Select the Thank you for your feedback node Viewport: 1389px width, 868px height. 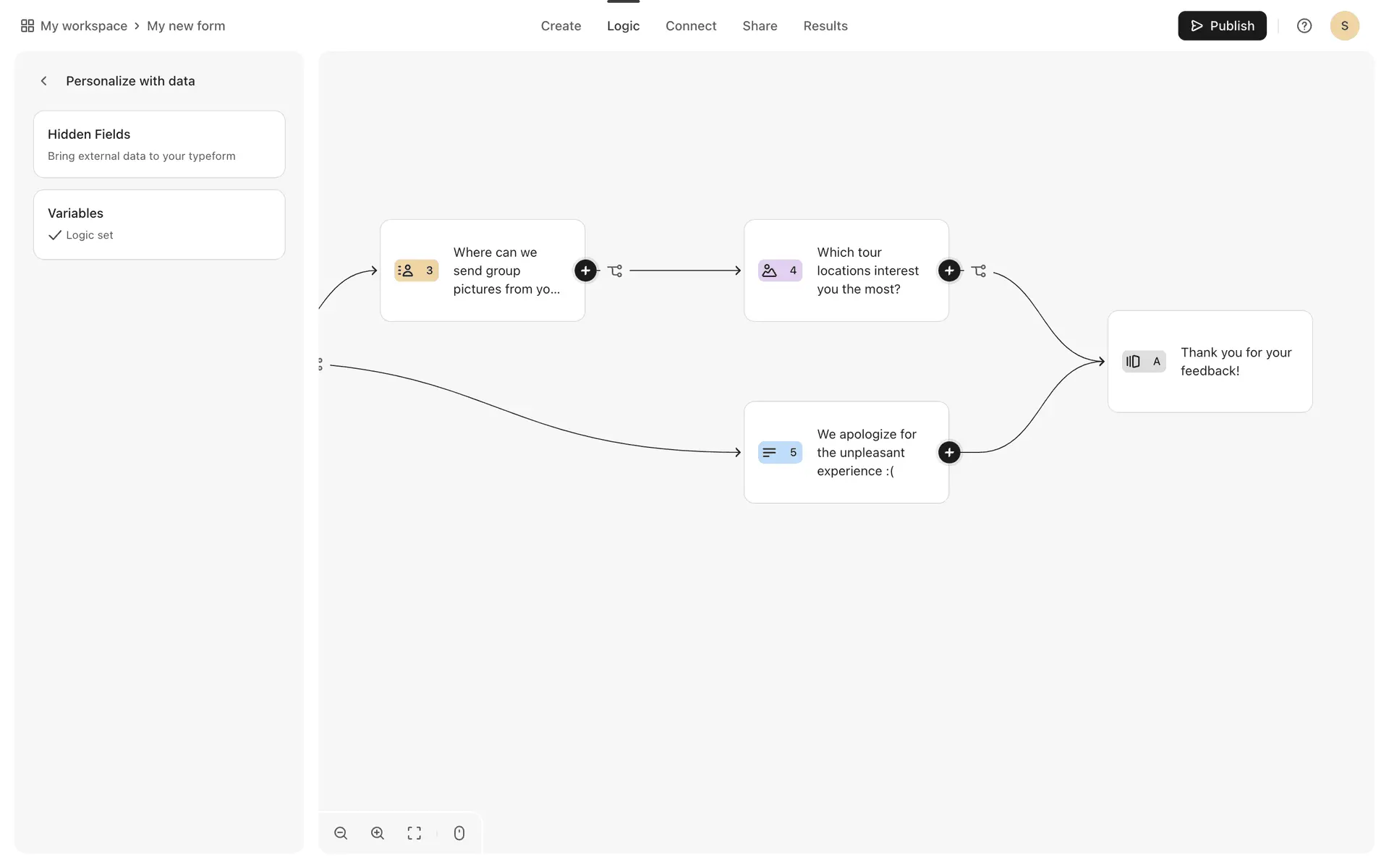click(x=1210, y=362)
